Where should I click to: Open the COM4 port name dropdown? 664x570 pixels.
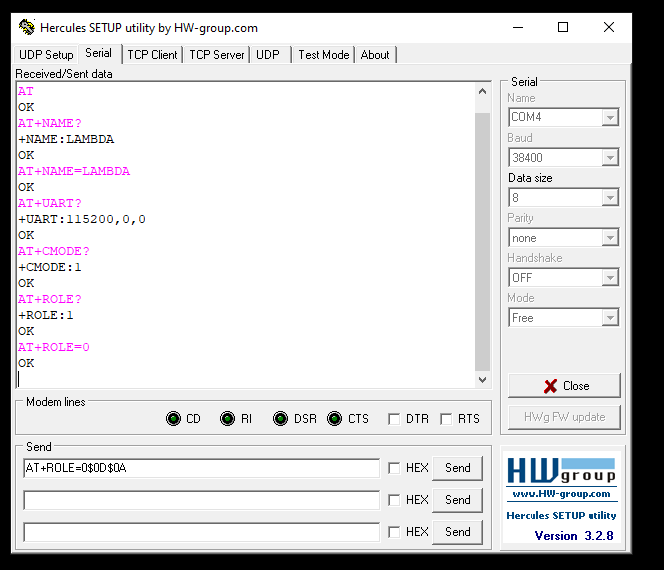610,117
